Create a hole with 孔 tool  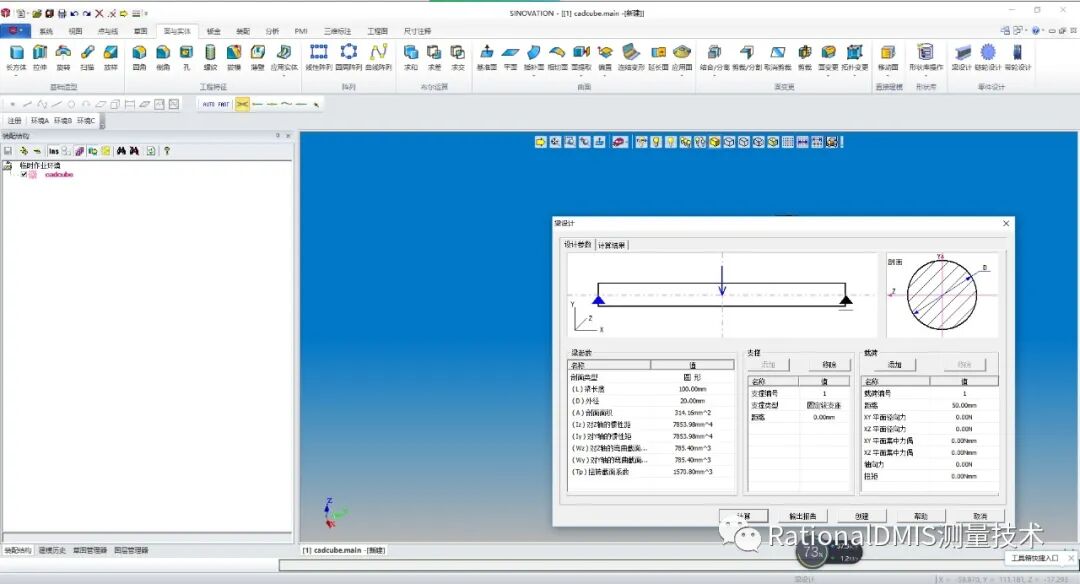(x=187, y=56)
